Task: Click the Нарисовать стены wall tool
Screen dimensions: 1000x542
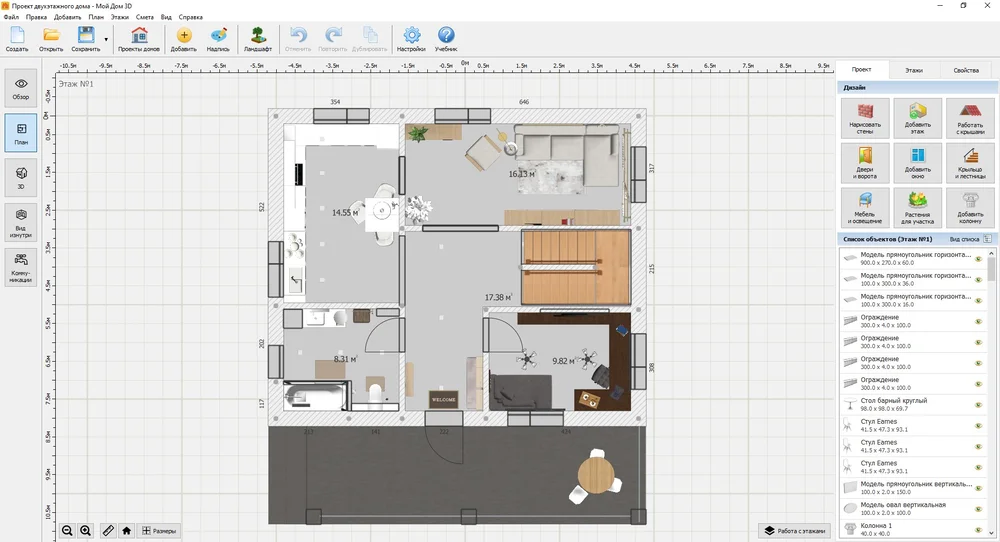Action: pyautogui.click(x=865, y=117)
